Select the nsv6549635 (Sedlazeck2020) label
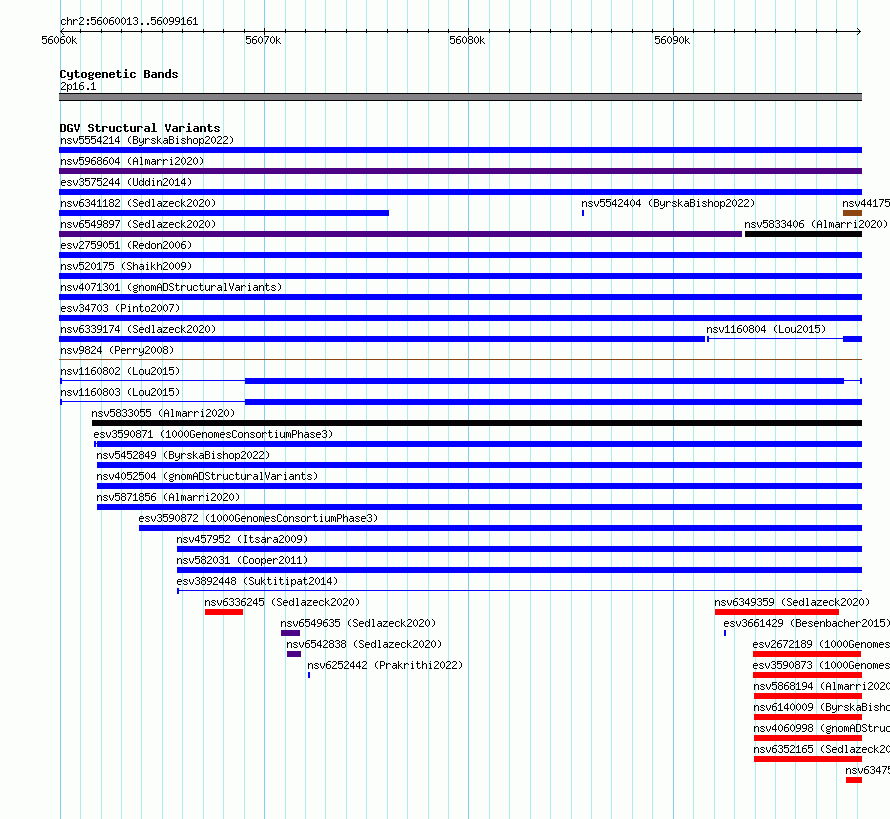This screenshot has width=890, height=819. (x=358, y=623)
